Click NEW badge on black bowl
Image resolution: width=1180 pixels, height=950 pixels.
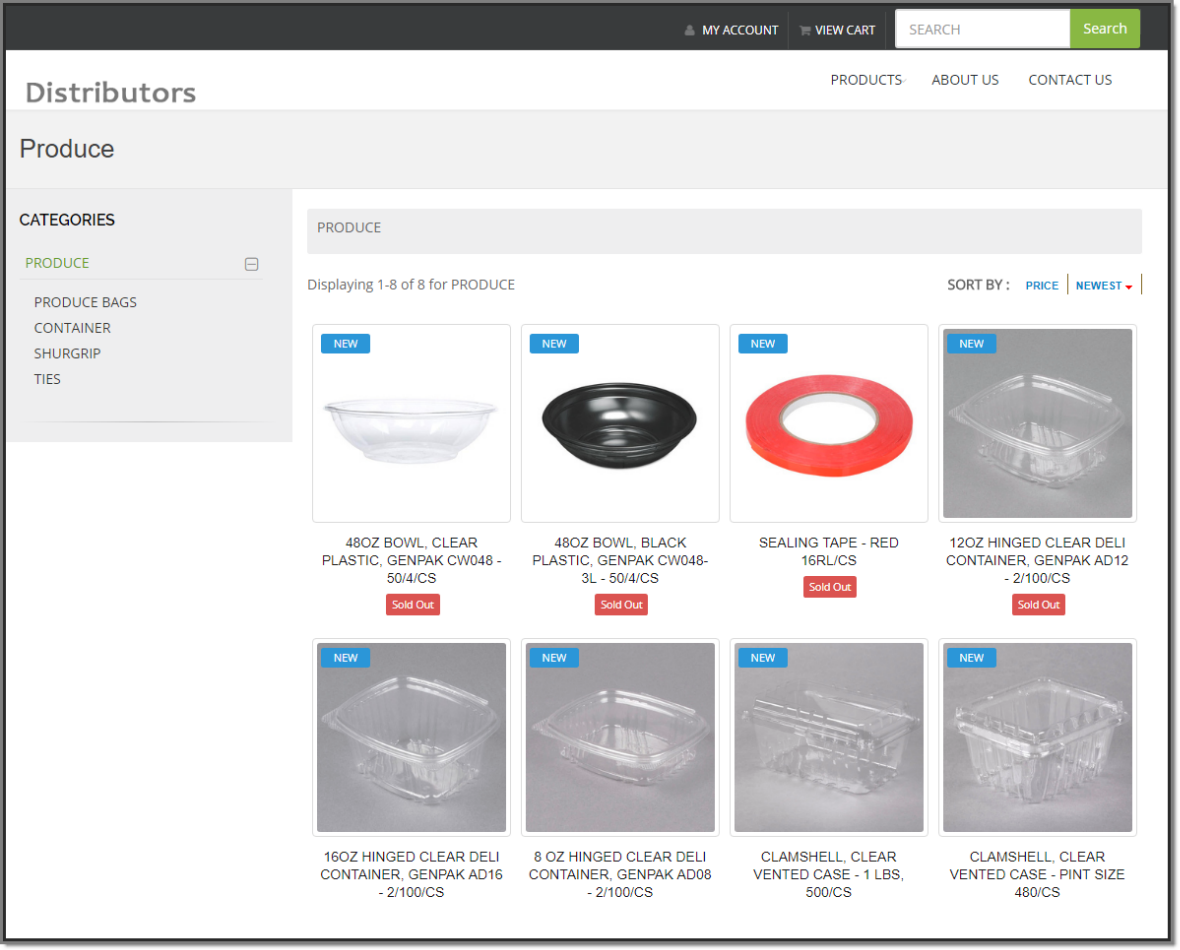(554, 343)
